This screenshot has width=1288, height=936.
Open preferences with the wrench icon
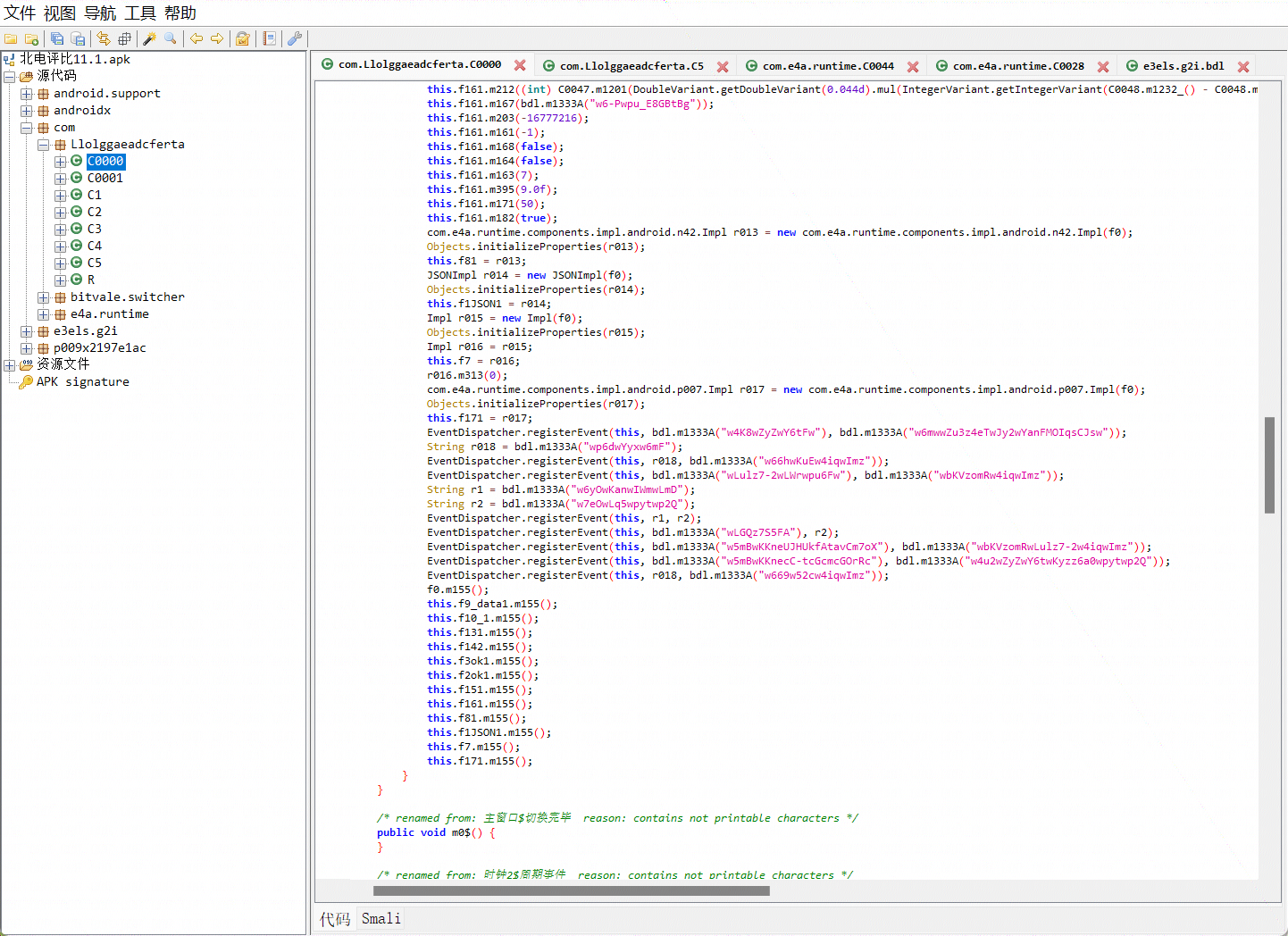coord(295,38)
